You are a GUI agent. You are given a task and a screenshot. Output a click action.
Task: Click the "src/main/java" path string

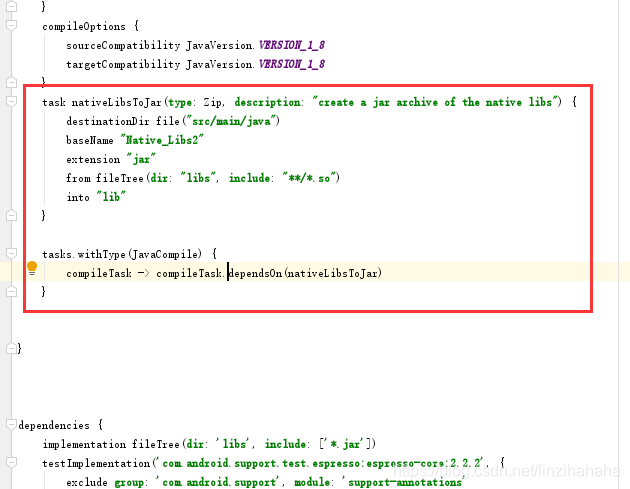(x=231, y=121)
